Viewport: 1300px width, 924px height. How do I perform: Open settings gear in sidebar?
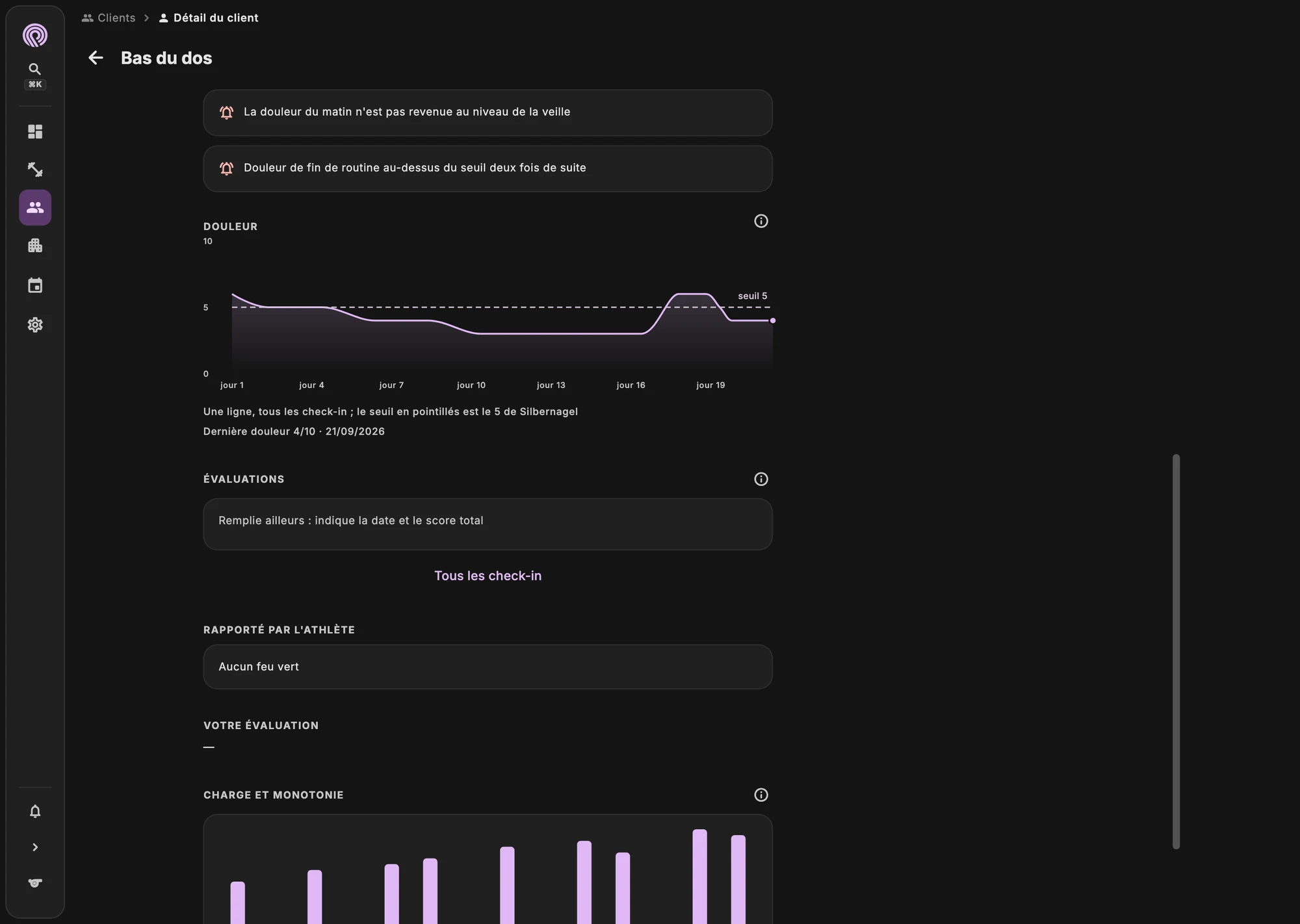pos(35,325)
